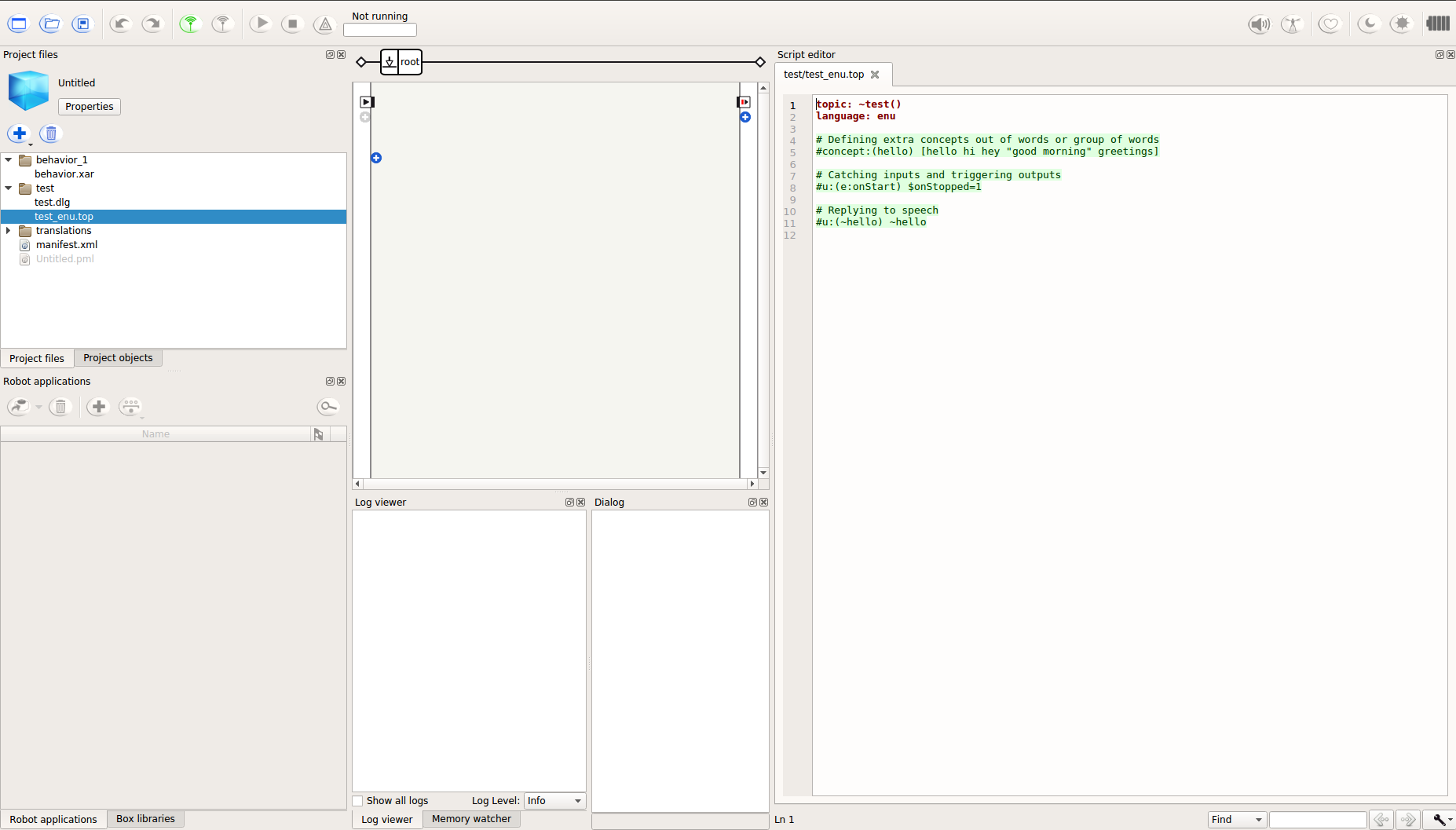
Task: Click the root box in flow diagram breadcrumb
Action: coord(401,62)
